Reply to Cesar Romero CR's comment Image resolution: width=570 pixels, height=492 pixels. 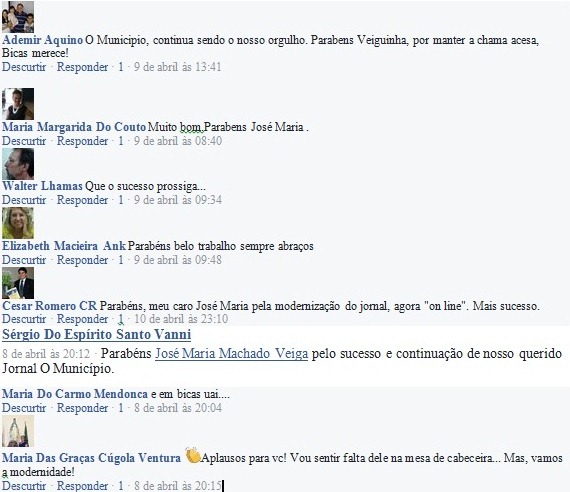point(83,319)
